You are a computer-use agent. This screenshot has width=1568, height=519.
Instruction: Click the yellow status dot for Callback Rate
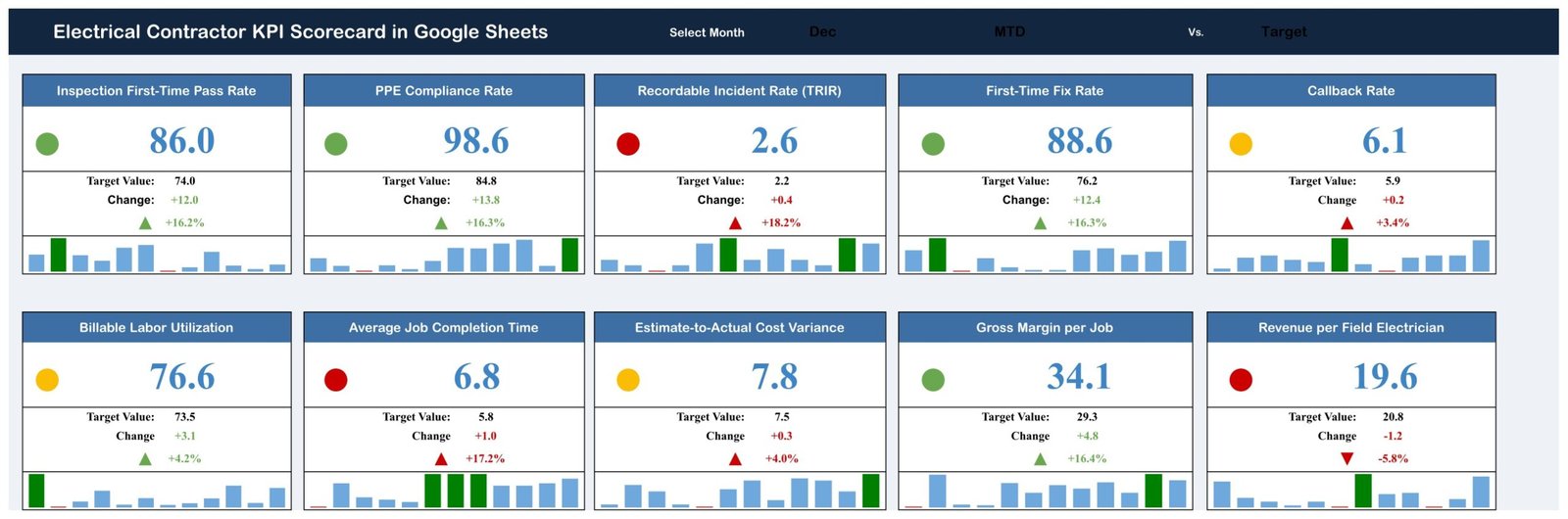click(1241, 144)
